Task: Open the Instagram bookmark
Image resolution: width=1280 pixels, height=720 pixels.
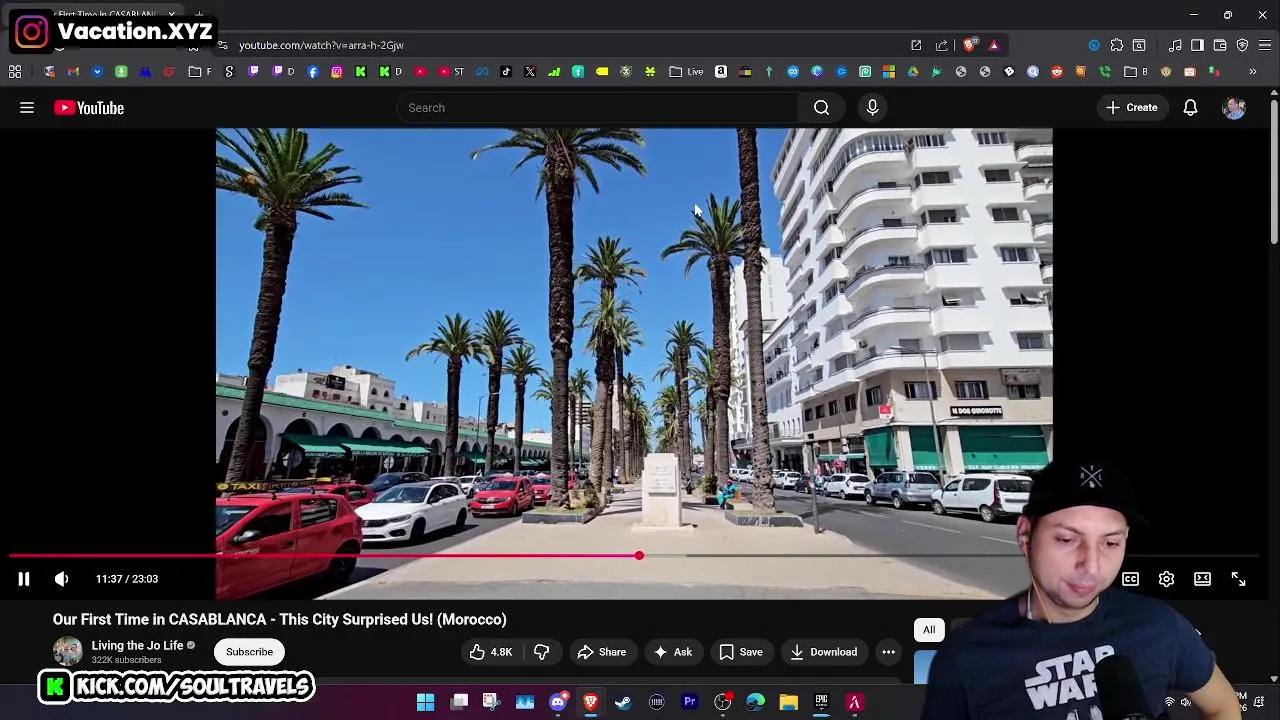Action: tap(337, 71)
